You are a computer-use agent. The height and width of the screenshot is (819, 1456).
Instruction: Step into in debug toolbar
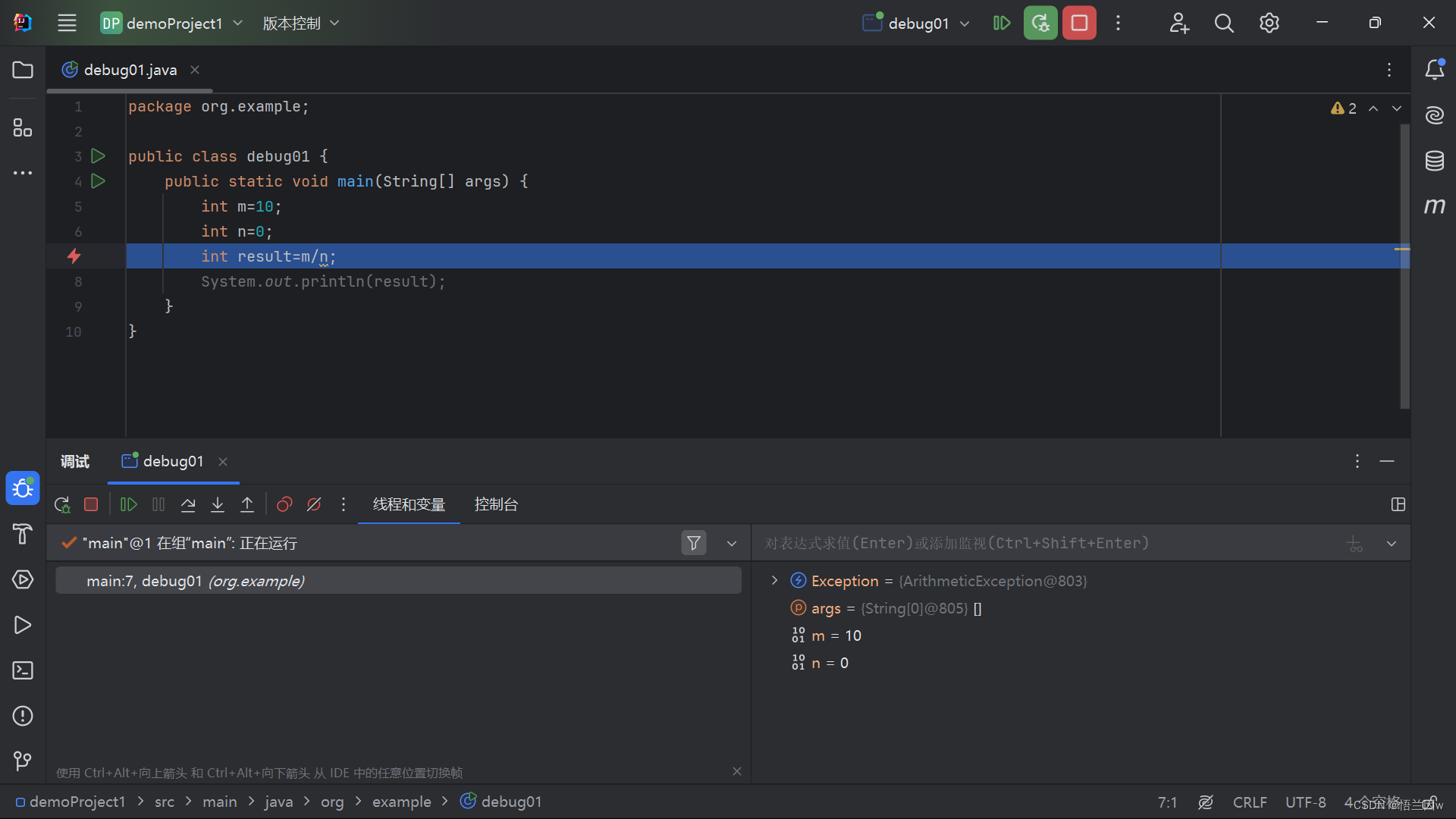218,504
